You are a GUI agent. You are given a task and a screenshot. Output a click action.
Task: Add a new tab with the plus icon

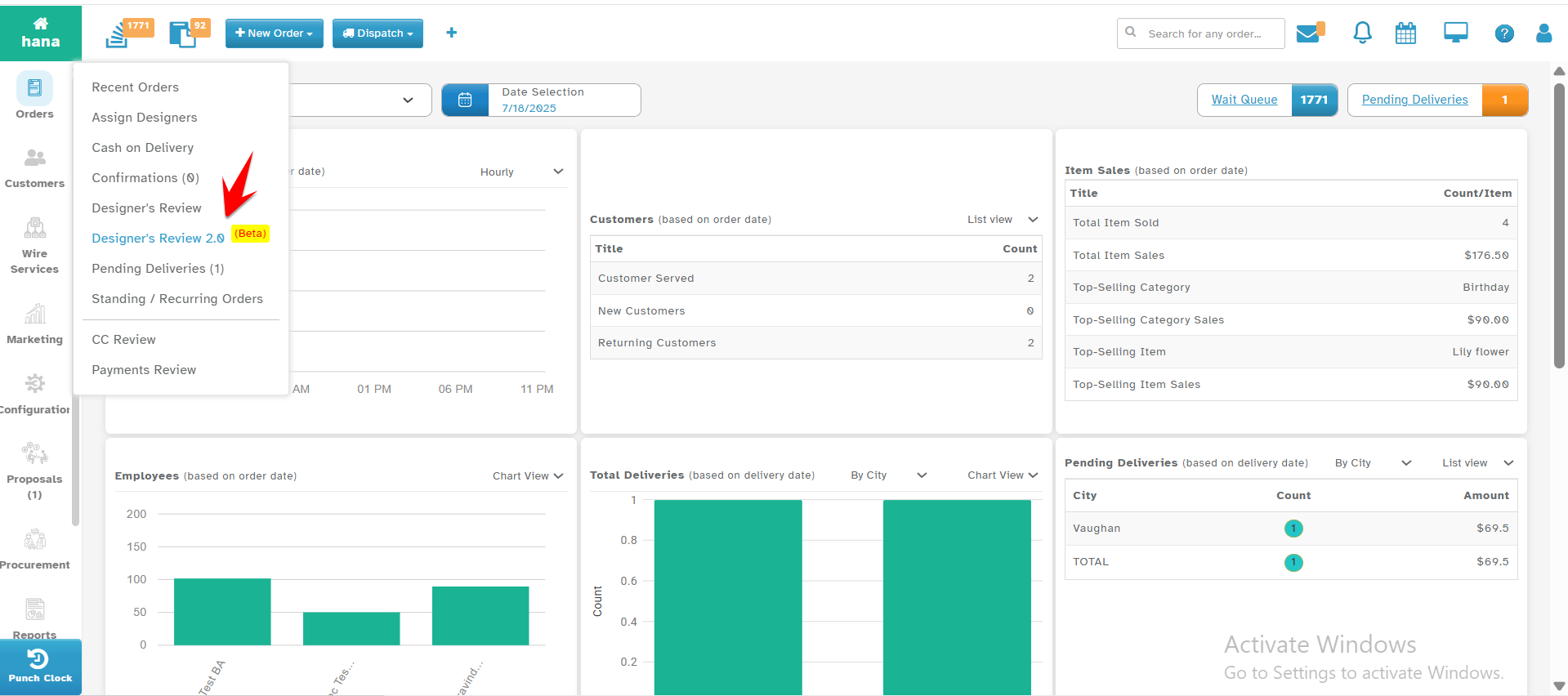pyautogui.click(x=451, y=33)
